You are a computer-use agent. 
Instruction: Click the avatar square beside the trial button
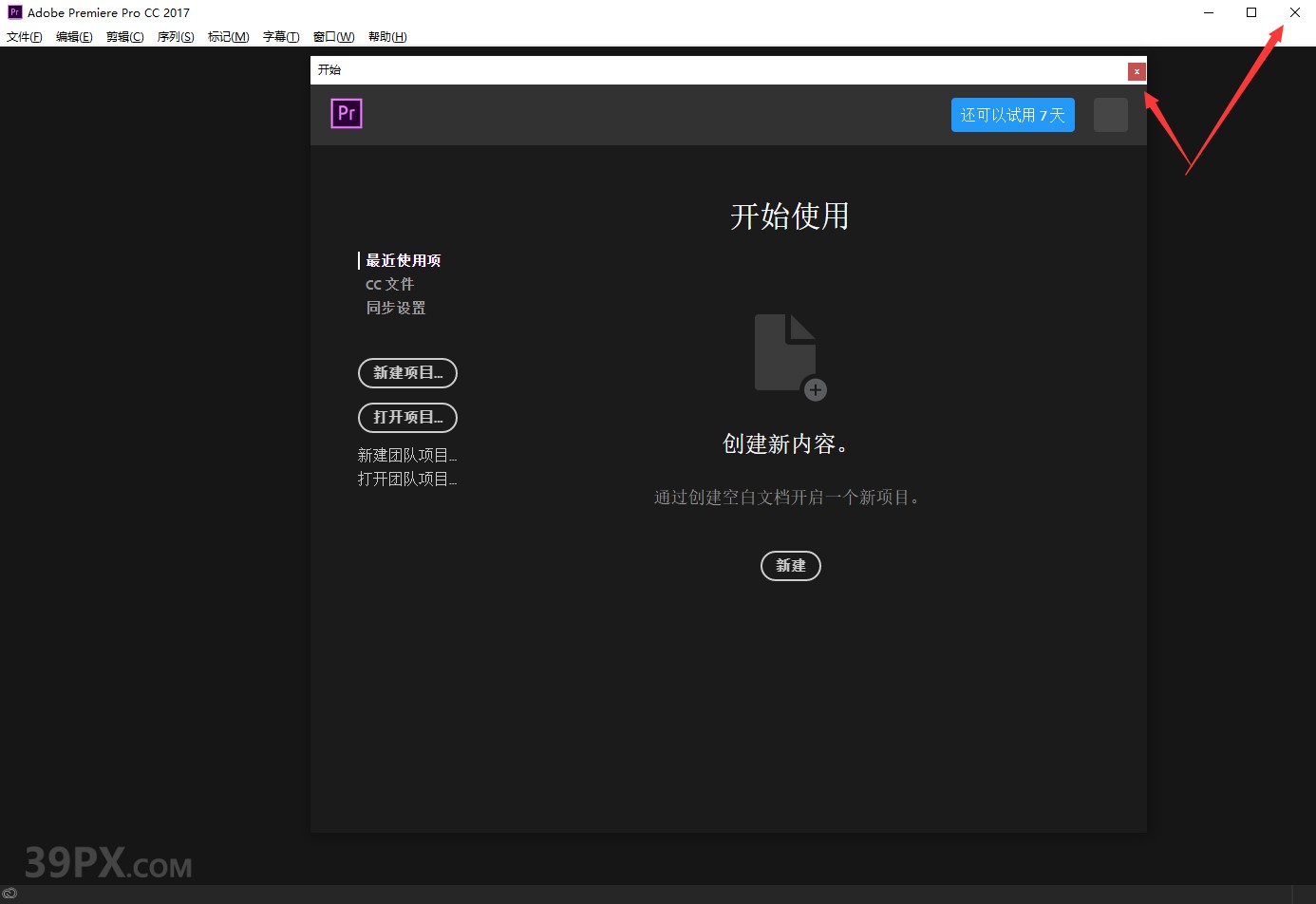[x=1110, y=114]
